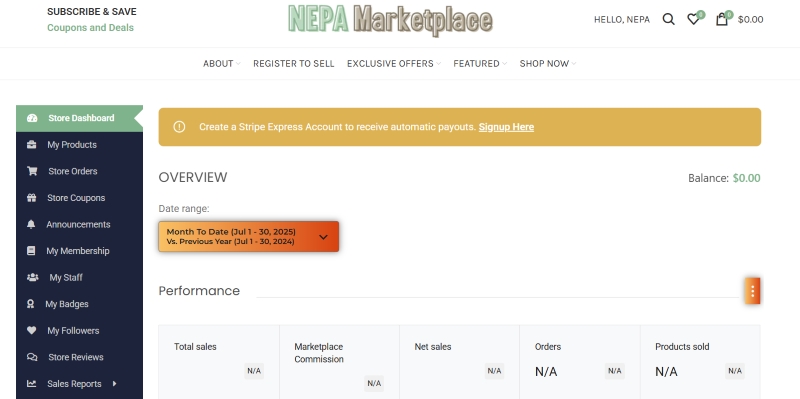Click the $0.00 cart total

pyautogui.click(x=751, y=19)
